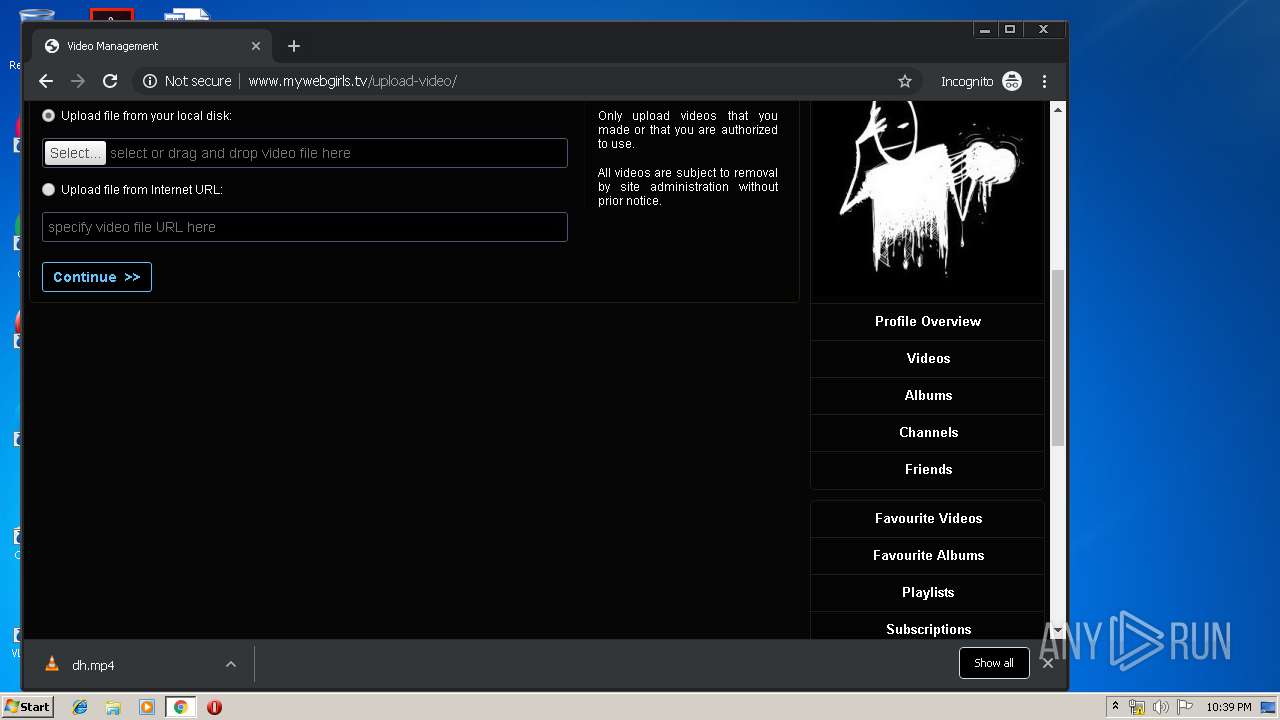Open Profile Overview in the sidebar
This screenshot has width=1280, height=720.
(x=928, y=321)
